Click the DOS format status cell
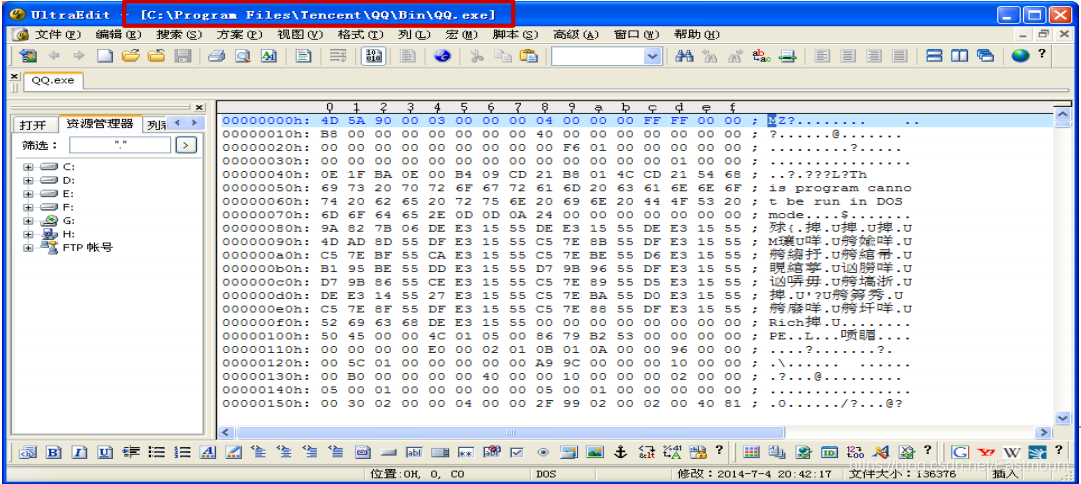Screen dimensions: 1081x484 (545, 474)
